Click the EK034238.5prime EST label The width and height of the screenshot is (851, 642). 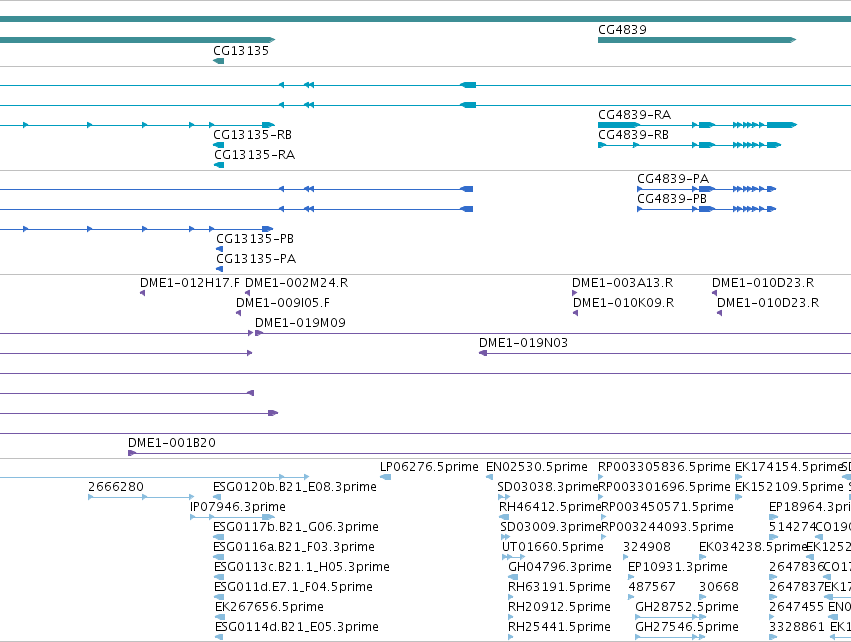point(752,547)
